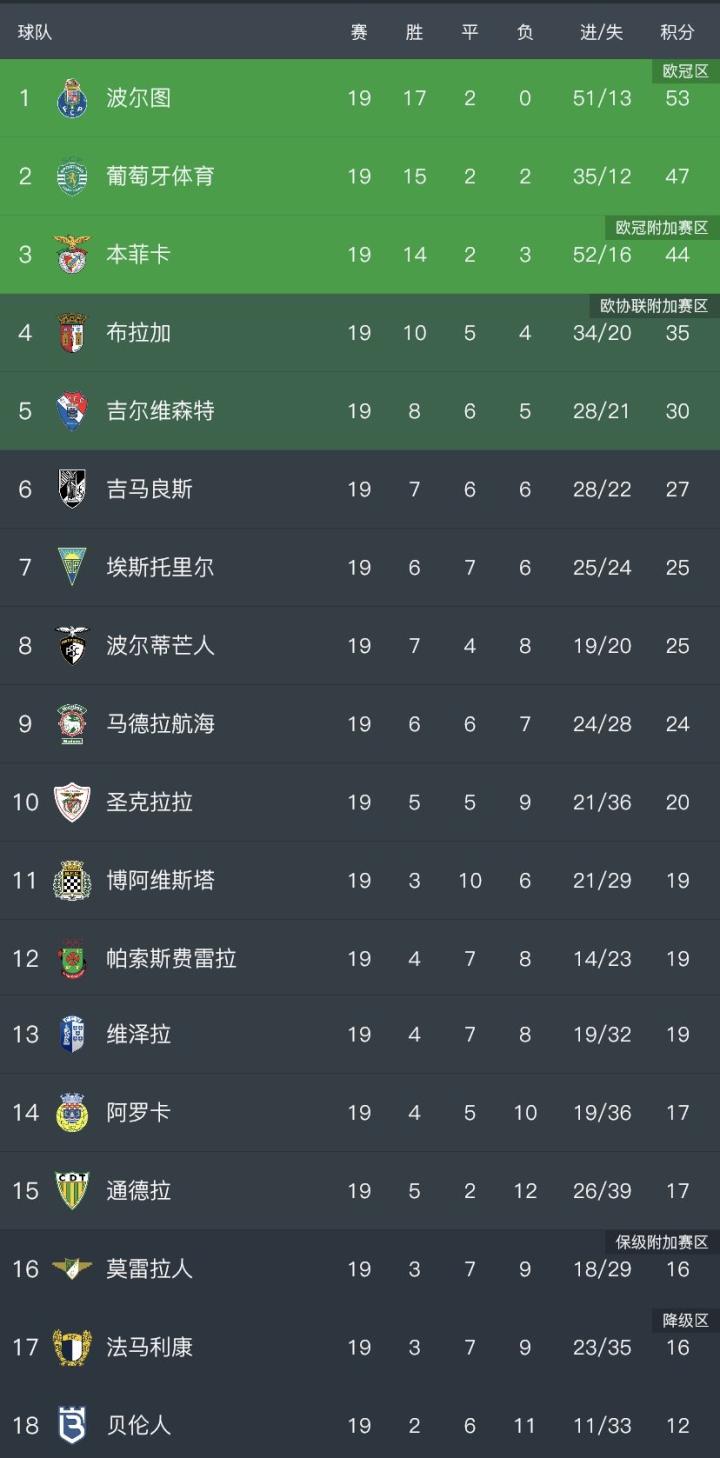Click the Porto (波尔图) club crest
The height and width of the screenshot is (1458, 720).
click(x=72, y=98)
